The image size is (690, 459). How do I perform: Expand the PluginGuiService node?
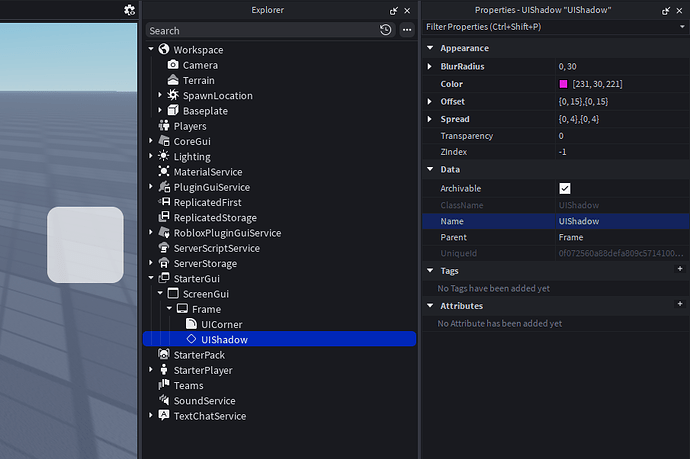coord(151,186)
